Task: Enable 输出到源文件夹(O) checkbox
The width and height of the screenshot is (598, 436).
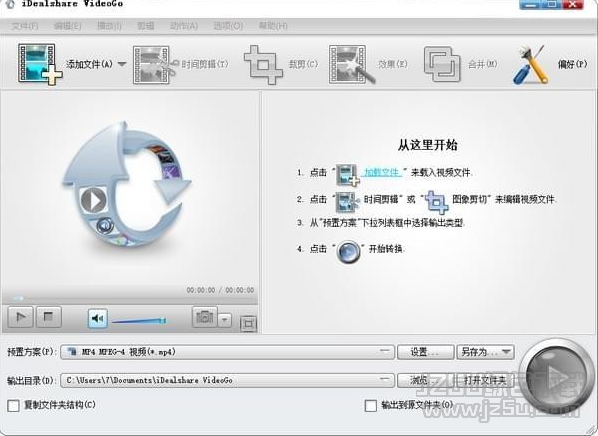Action: point(371,405)
